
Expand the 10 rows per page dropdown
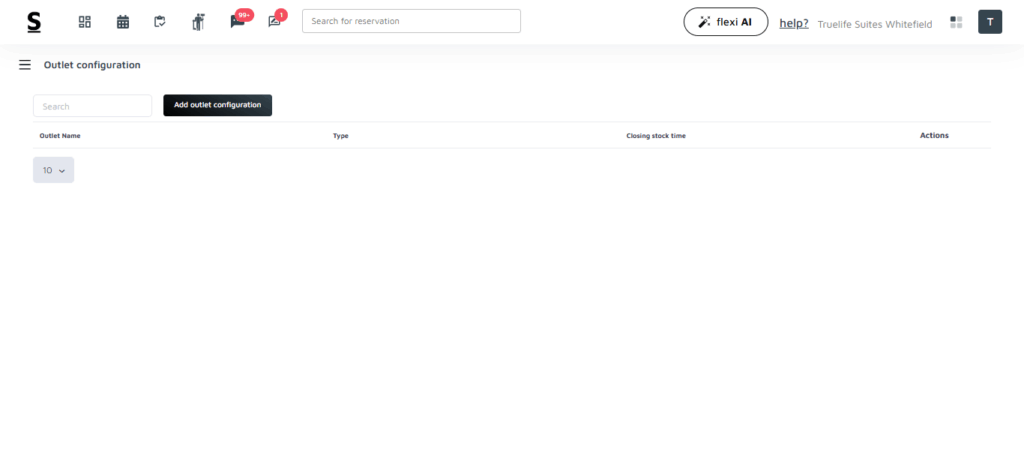click(53, 170)
